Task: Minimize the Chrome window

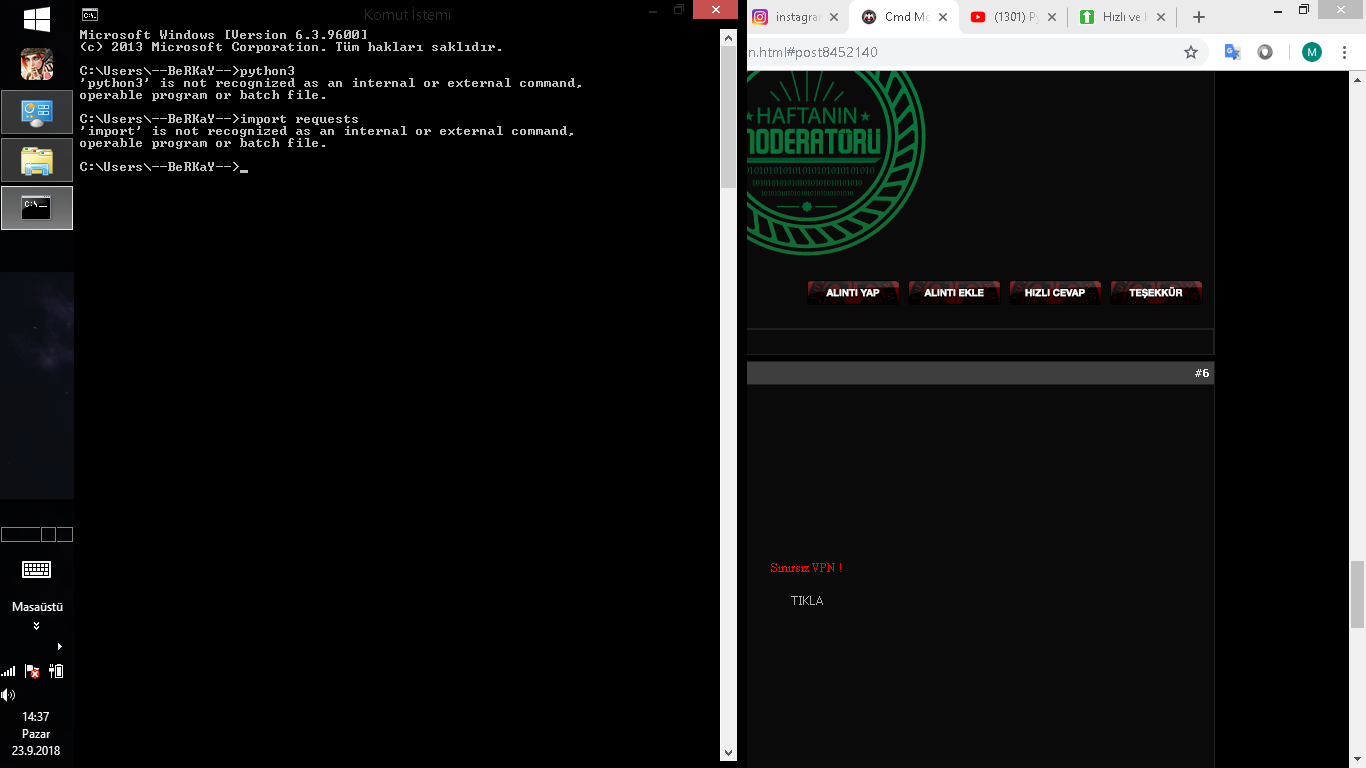Action: (1278, 10)
